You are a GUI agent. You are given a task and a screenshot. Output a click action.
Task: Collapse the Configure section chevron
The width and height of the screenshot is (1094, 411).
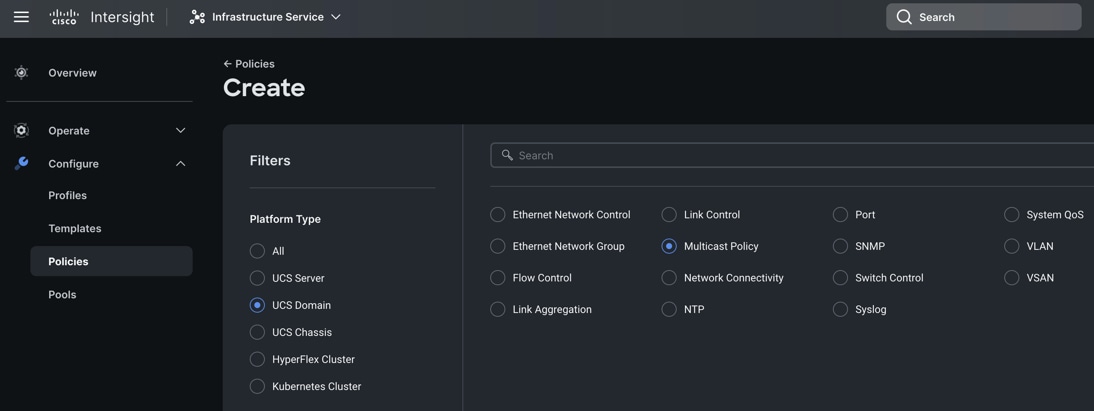tap(181, 164)
